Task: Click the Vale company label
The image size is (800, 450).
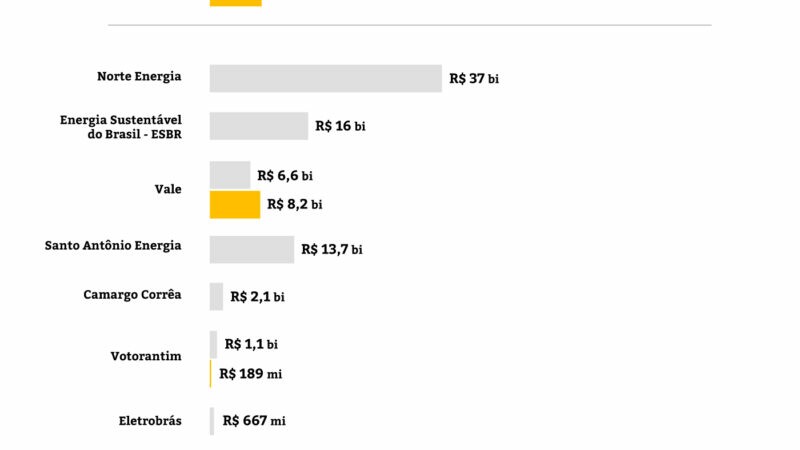Action: (168, 189)
